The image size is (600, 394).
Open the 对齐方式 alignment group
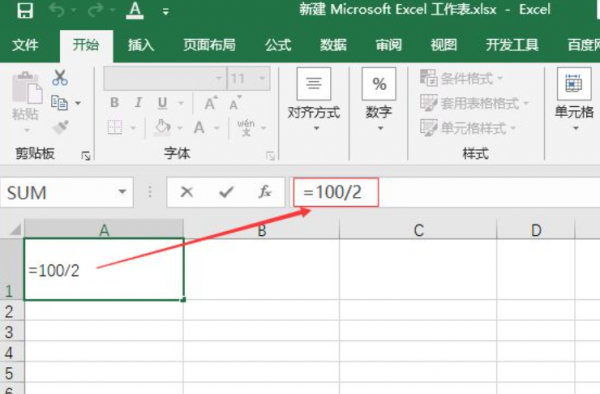(314, 100)
